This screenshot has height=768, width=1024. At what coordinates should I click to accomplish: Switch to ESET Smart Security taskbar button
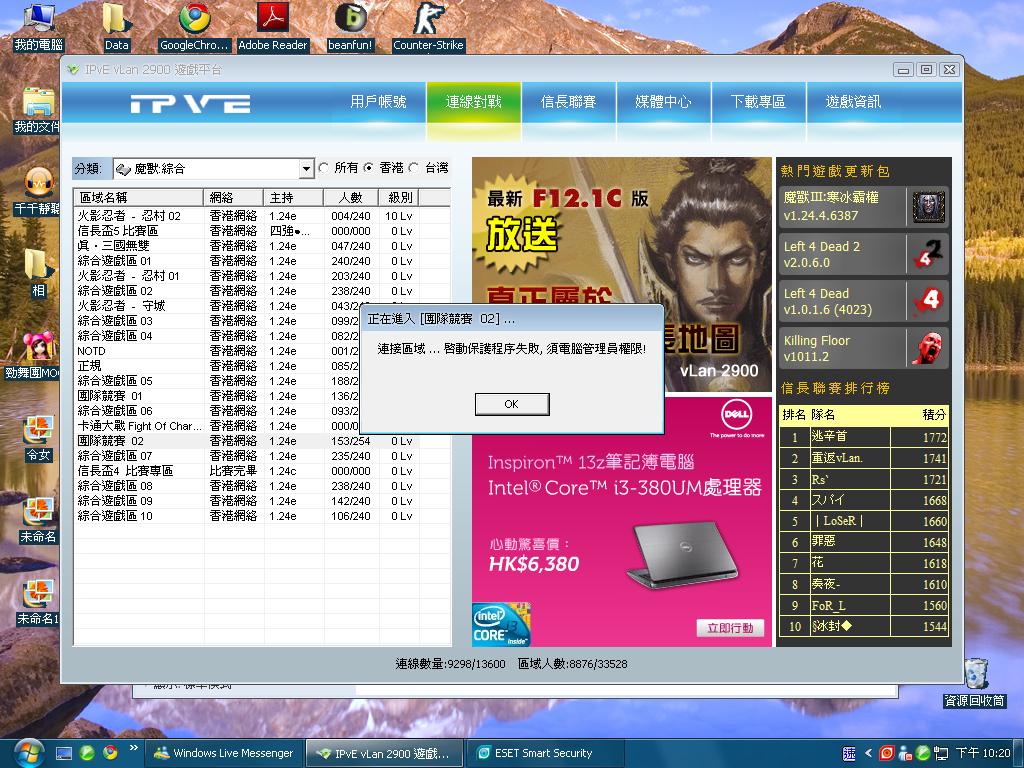click(x=543, y=753)
